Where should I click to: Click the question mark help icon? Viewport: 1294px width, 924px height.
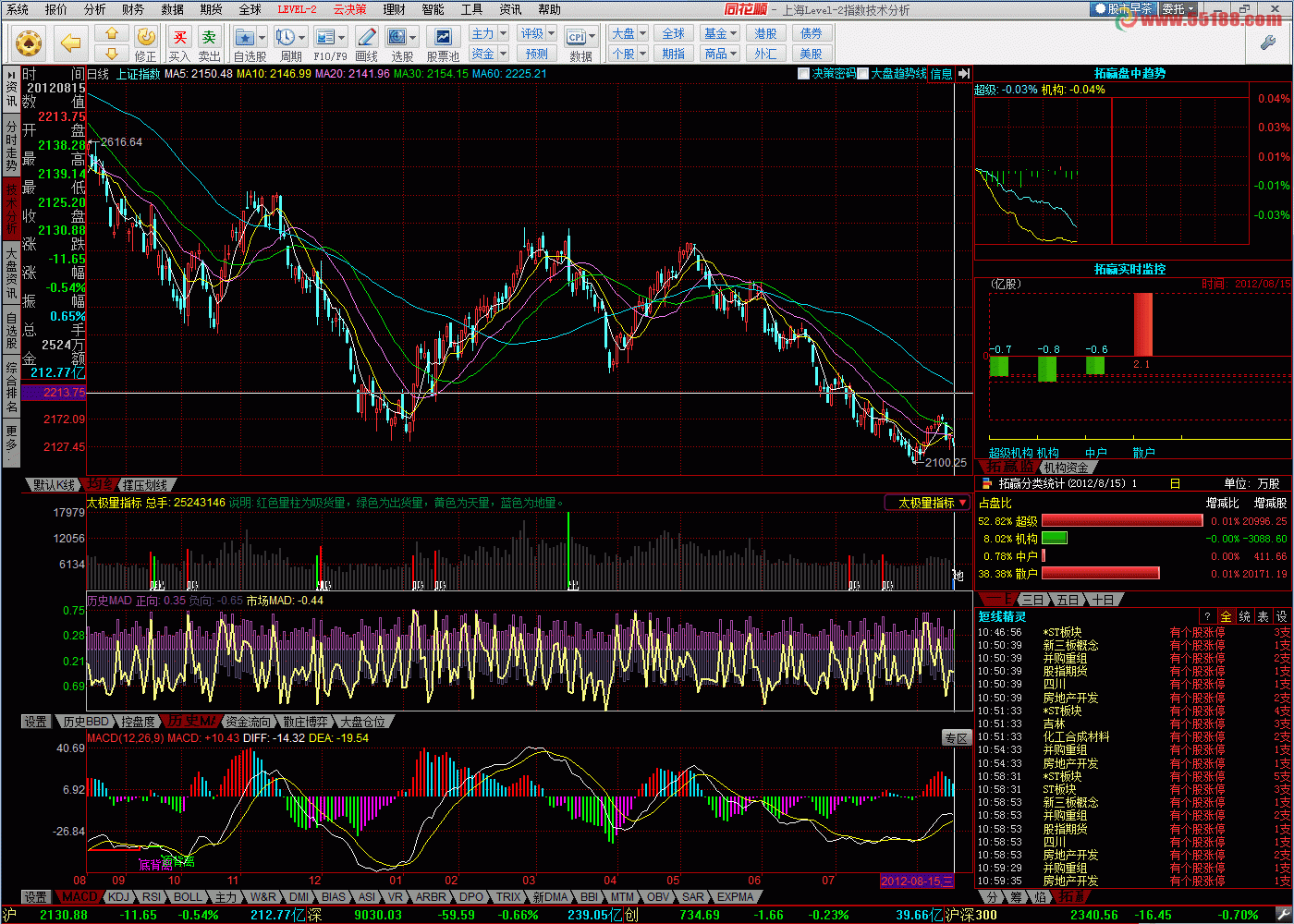click(1207, 616)
